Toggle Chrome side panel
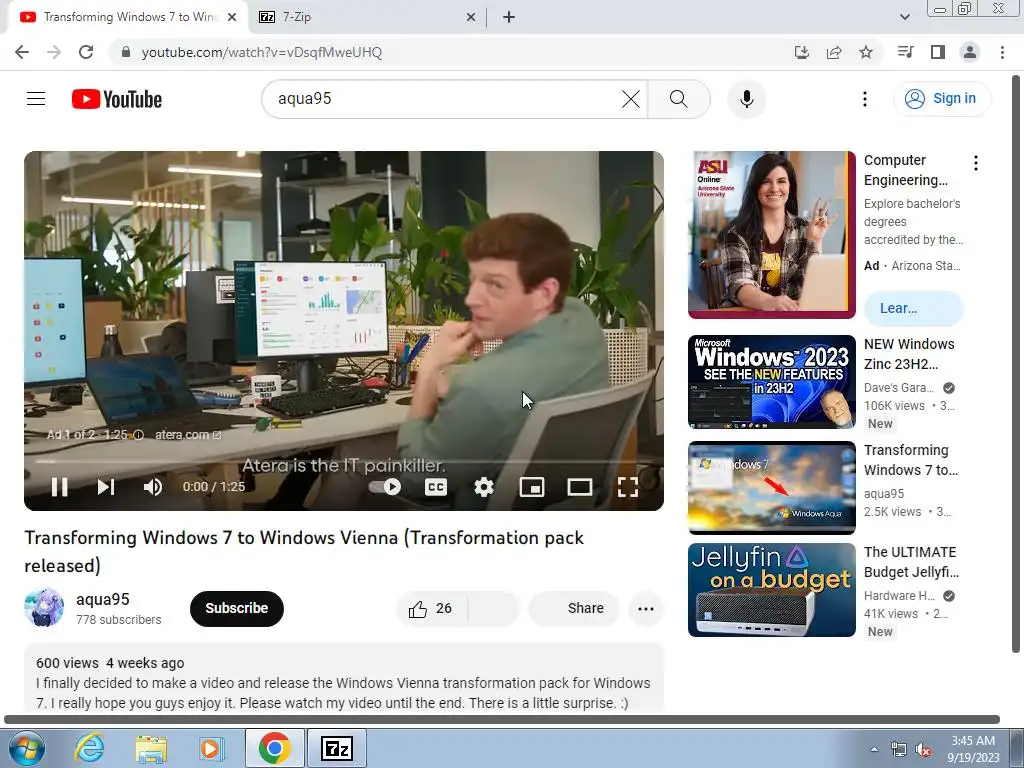The width and height of the screenshot is (1024, 768). click(938, 52)
